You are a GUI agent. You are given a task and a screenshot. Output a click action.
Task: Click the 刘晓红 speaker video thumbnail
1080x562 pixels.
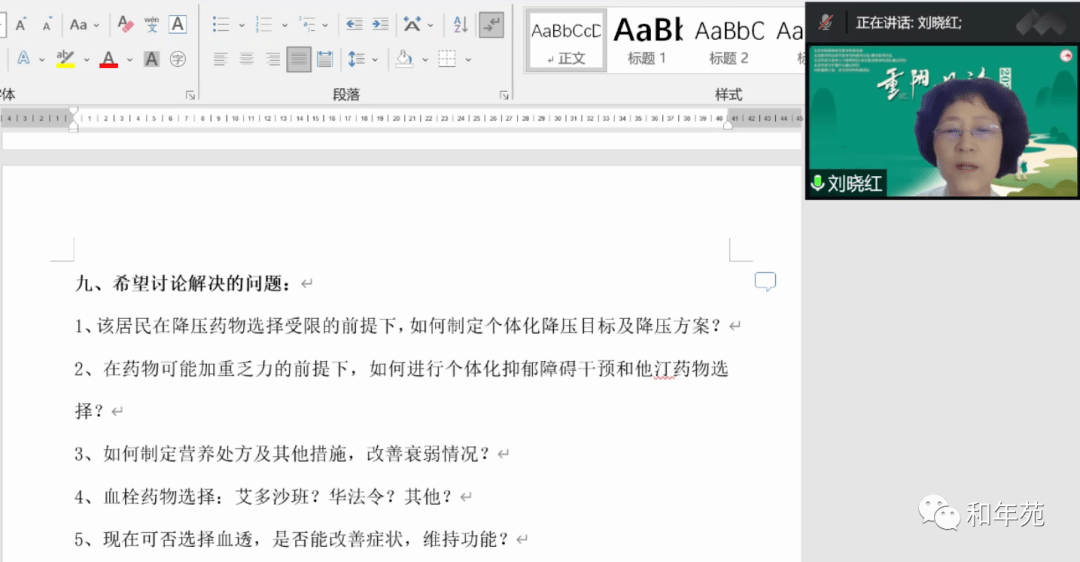[x=942, y=121]
